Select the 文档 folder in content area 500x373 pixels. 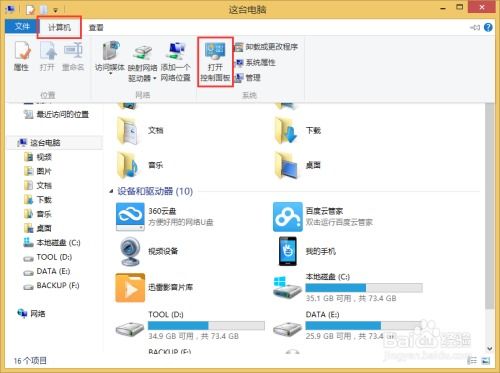(140, 131)
